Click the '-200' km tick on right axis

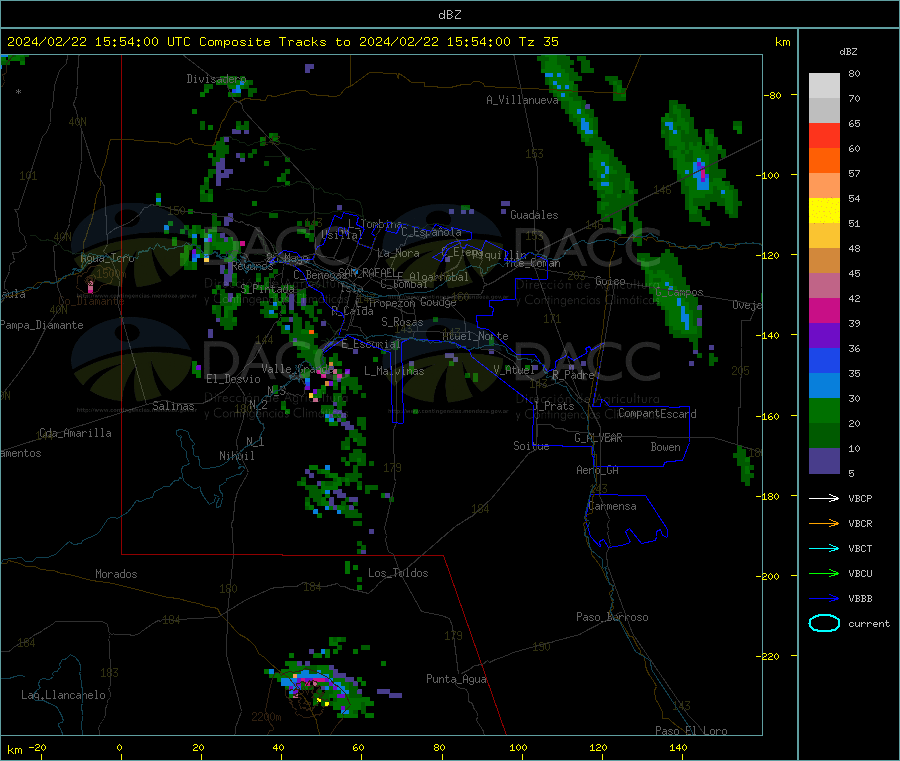(768, 576)
